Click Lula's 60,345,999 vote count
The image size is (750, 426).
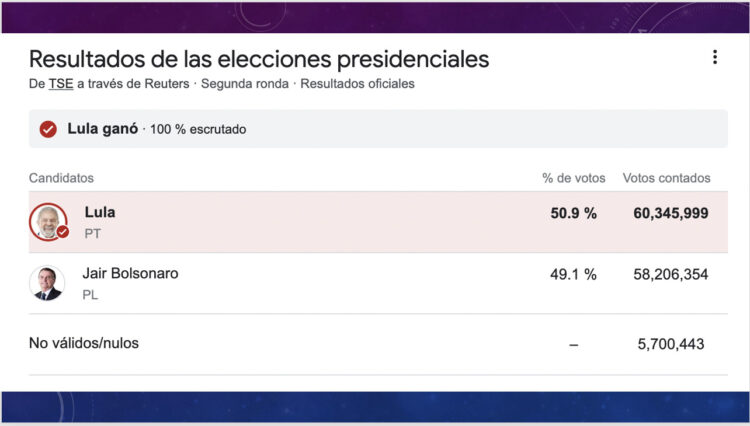coord(671,213)
